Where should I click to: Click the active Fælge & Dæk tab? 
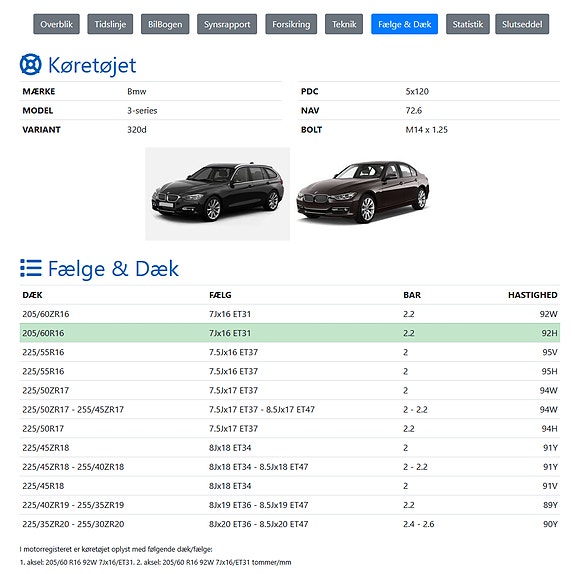click(x=404, y=24)
